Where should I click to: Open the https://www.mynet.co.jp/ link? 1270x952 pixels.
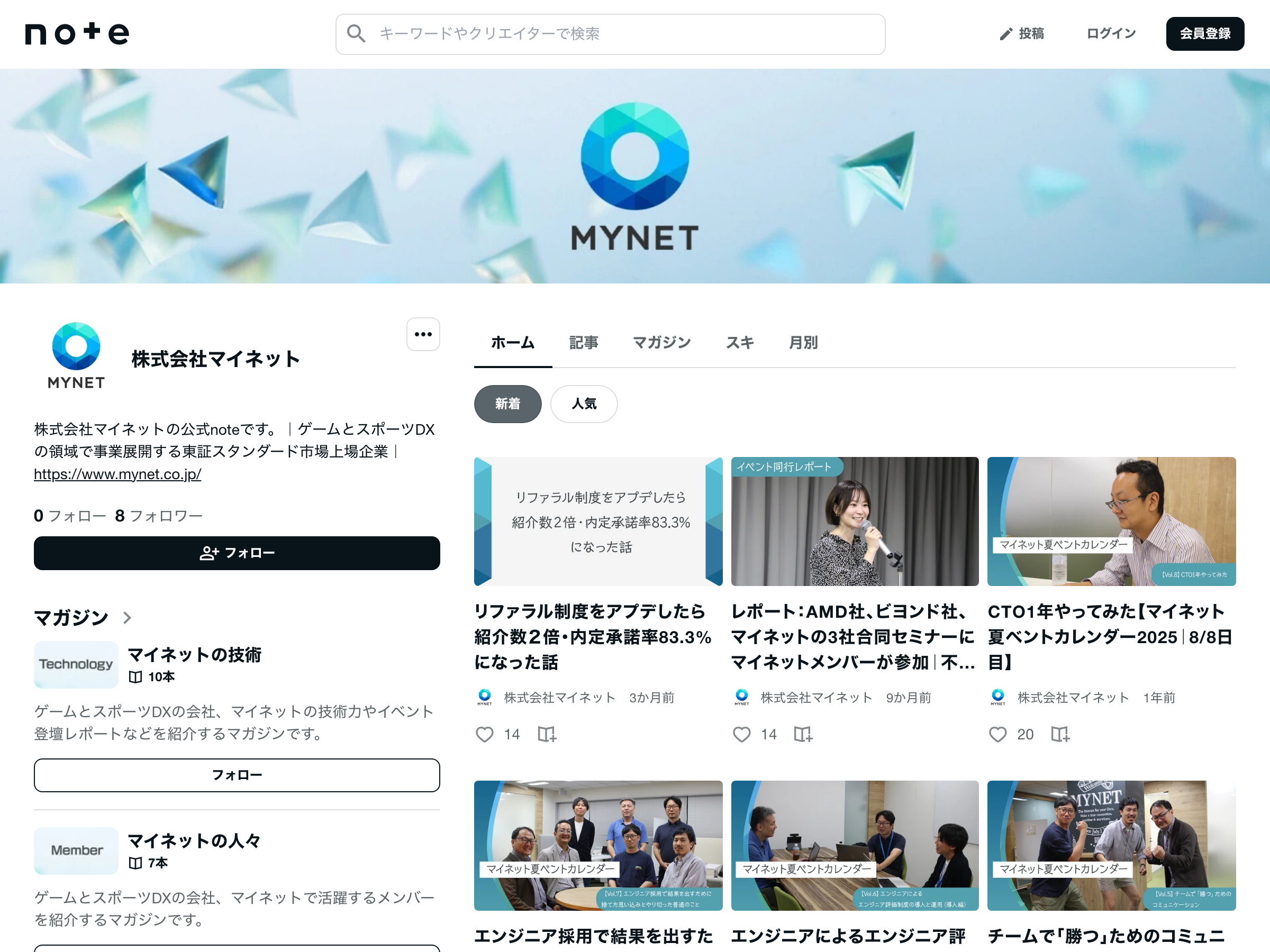pyautogui.click(x=117, y=474)
